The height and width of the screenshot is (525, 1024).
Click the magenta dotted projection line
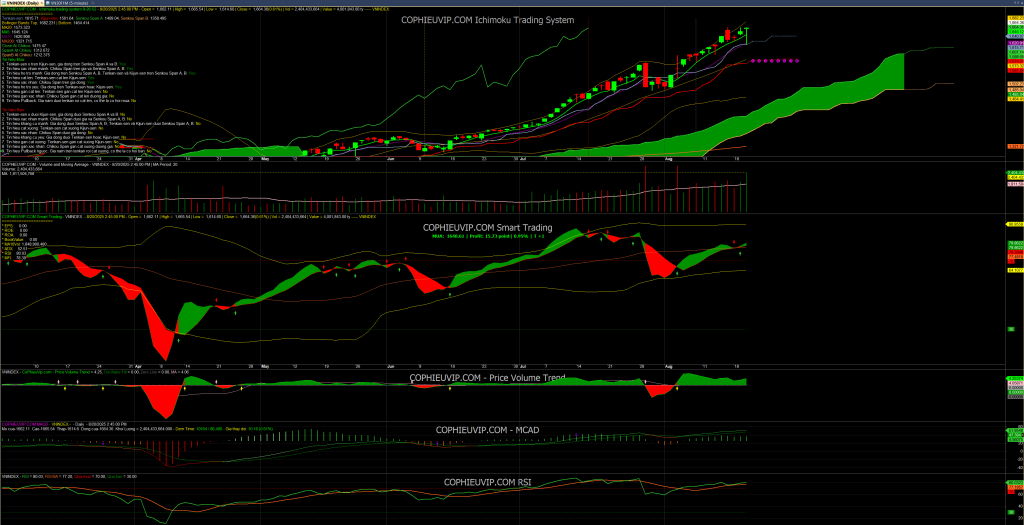coord(775,61)
